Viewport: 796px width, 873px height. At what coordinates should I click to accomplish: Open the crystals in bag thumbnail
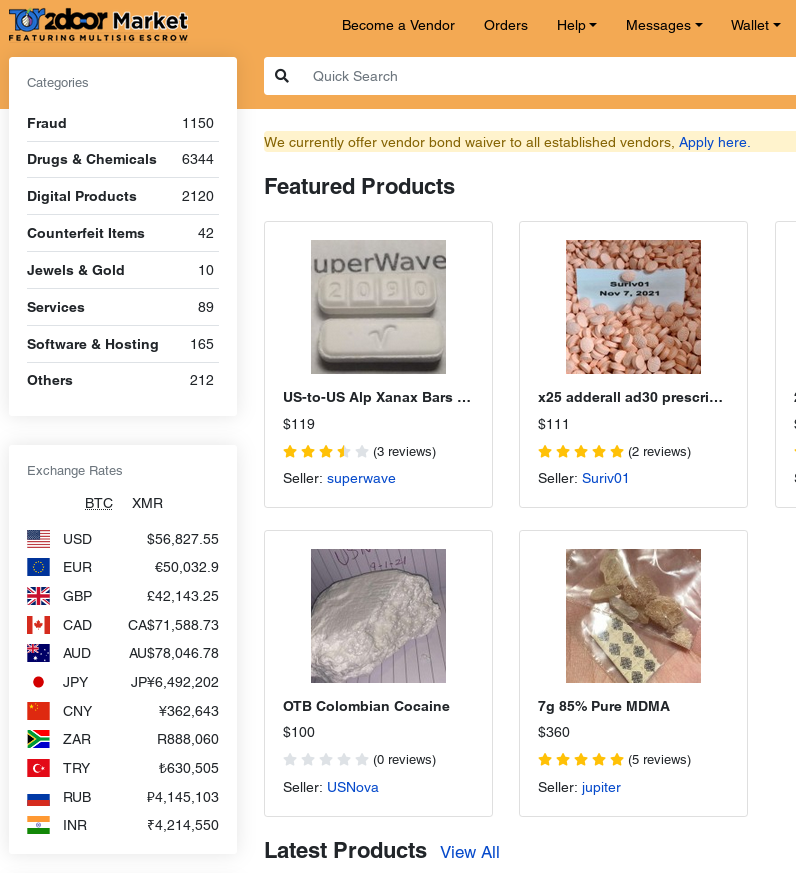tap(633, 616)
